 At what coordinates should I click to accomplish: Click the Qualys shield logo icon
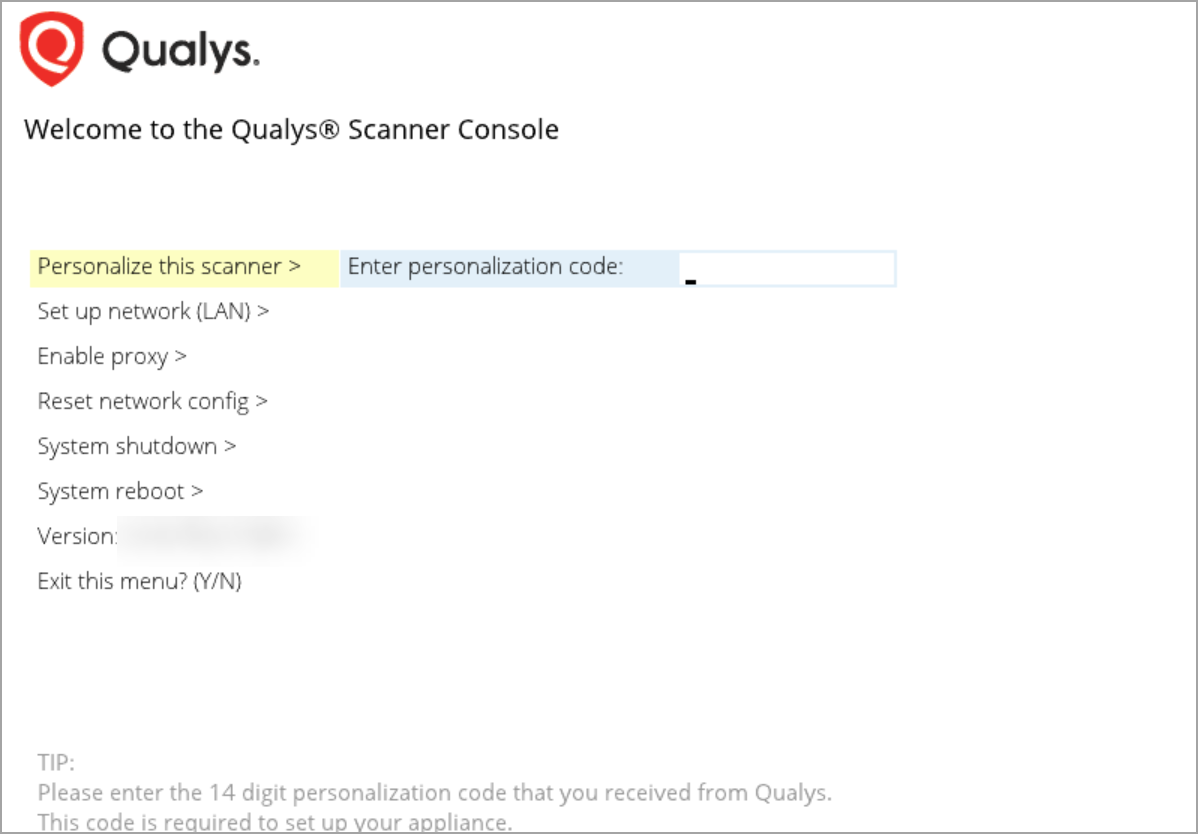(52, 50)
